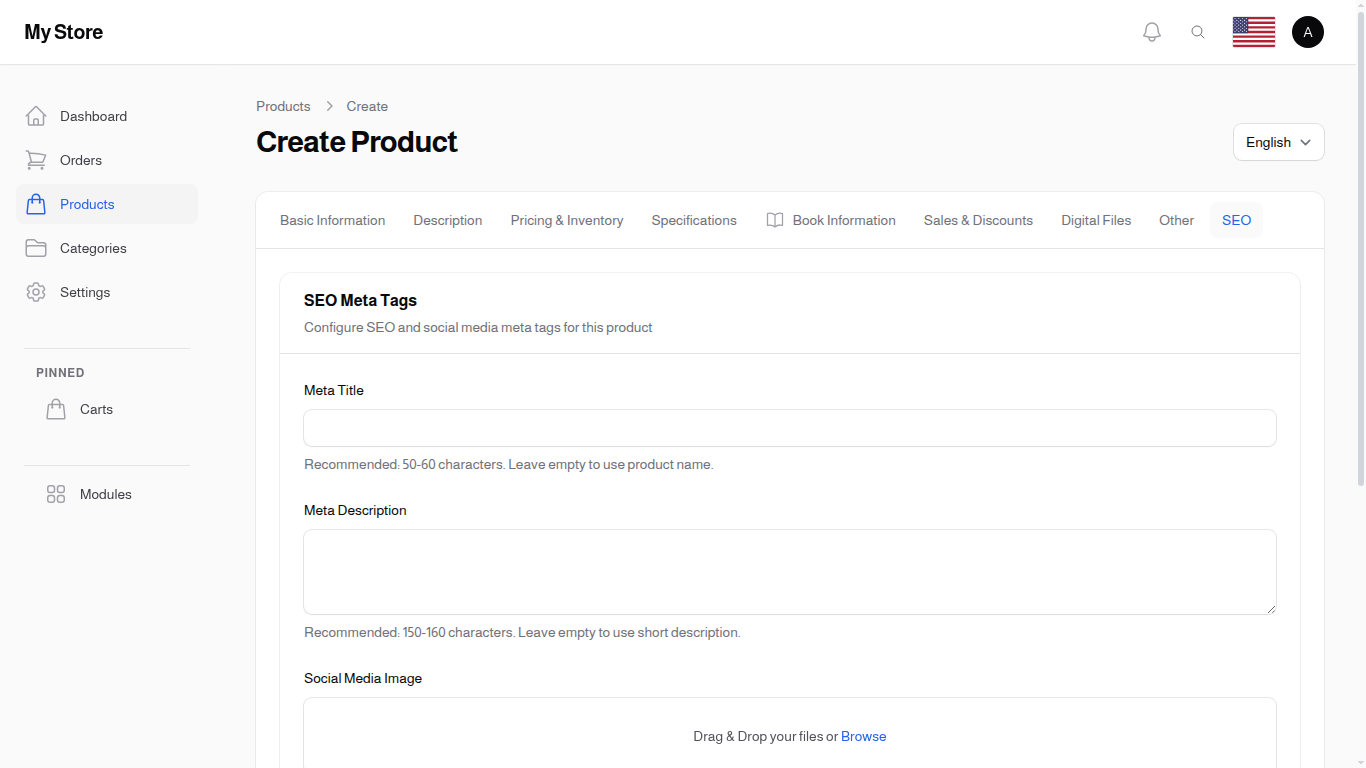Go to Dashboard via the home icon

pos(36,116)
